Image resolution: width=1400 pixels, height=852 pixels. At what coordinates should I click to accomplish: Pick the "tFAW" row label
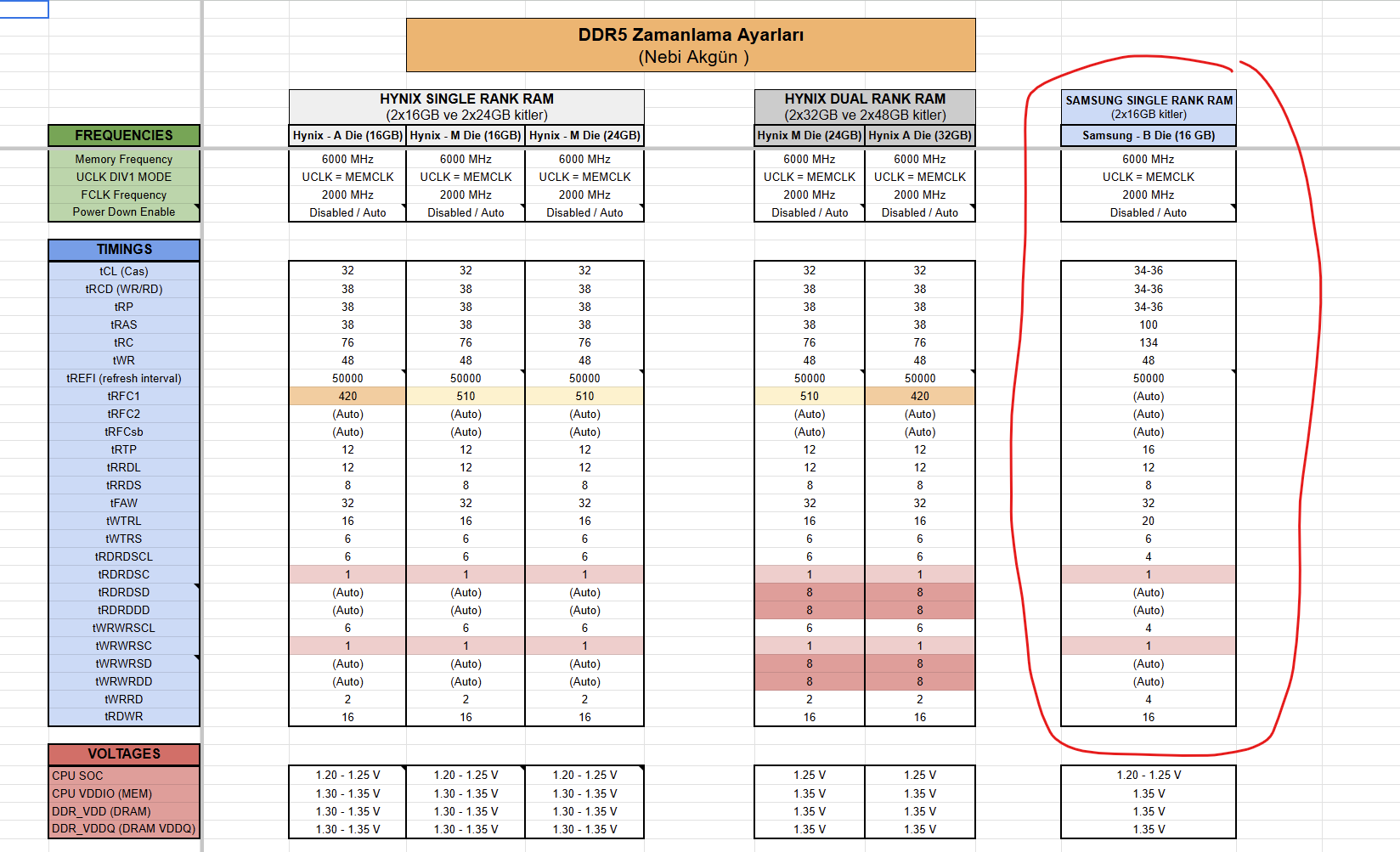point(124,503)
